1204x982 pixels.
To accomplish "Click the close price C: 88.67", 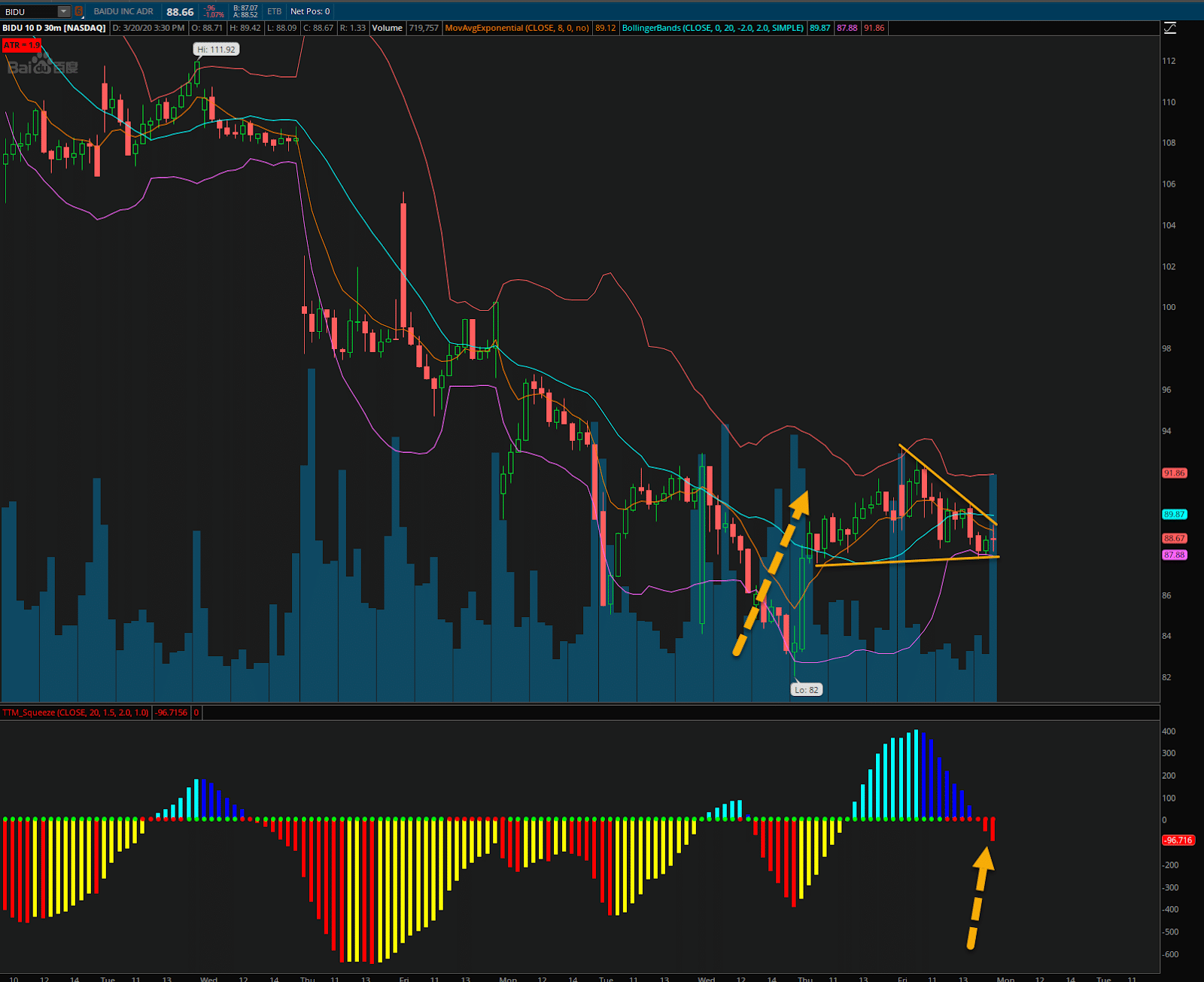I will (x=318, y=28).
